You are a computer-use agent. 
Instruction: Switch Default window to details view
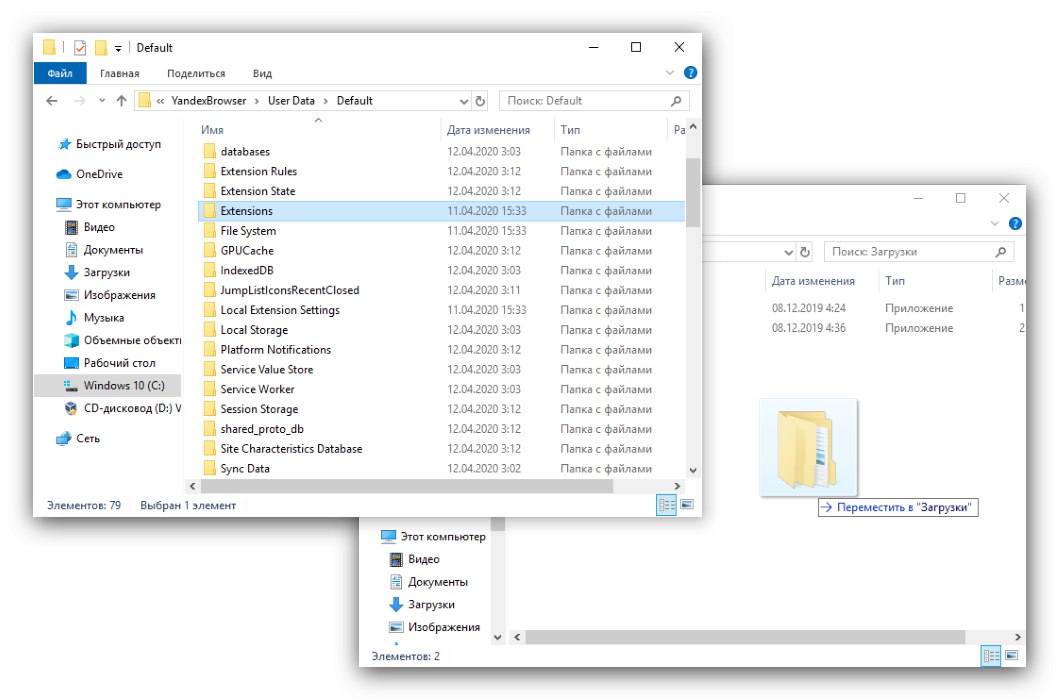point(667,505)
